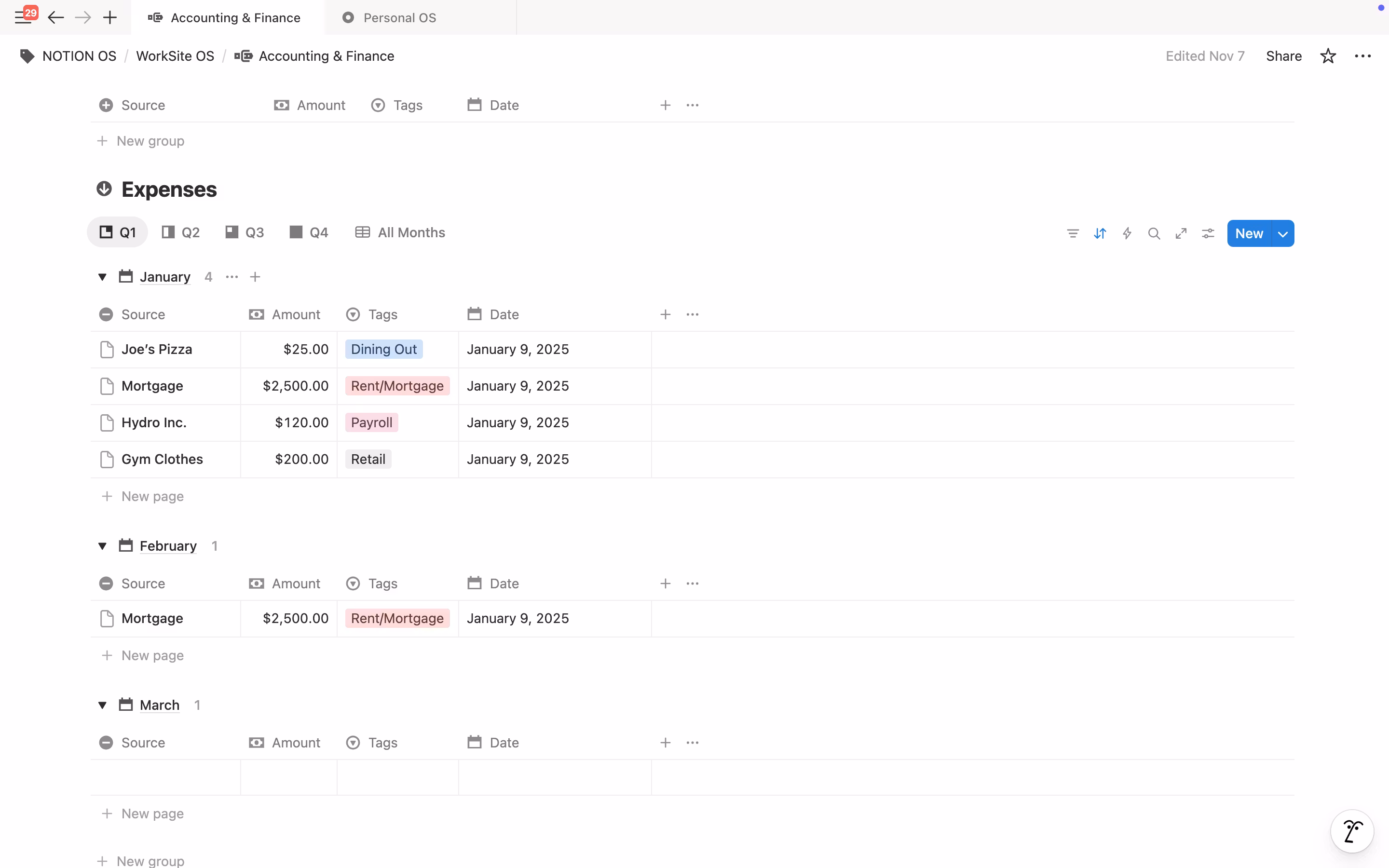Go to WorkSite OS breadcrumb
Viewport: 1389px width, 868px height.
click(x=175, y=56)
